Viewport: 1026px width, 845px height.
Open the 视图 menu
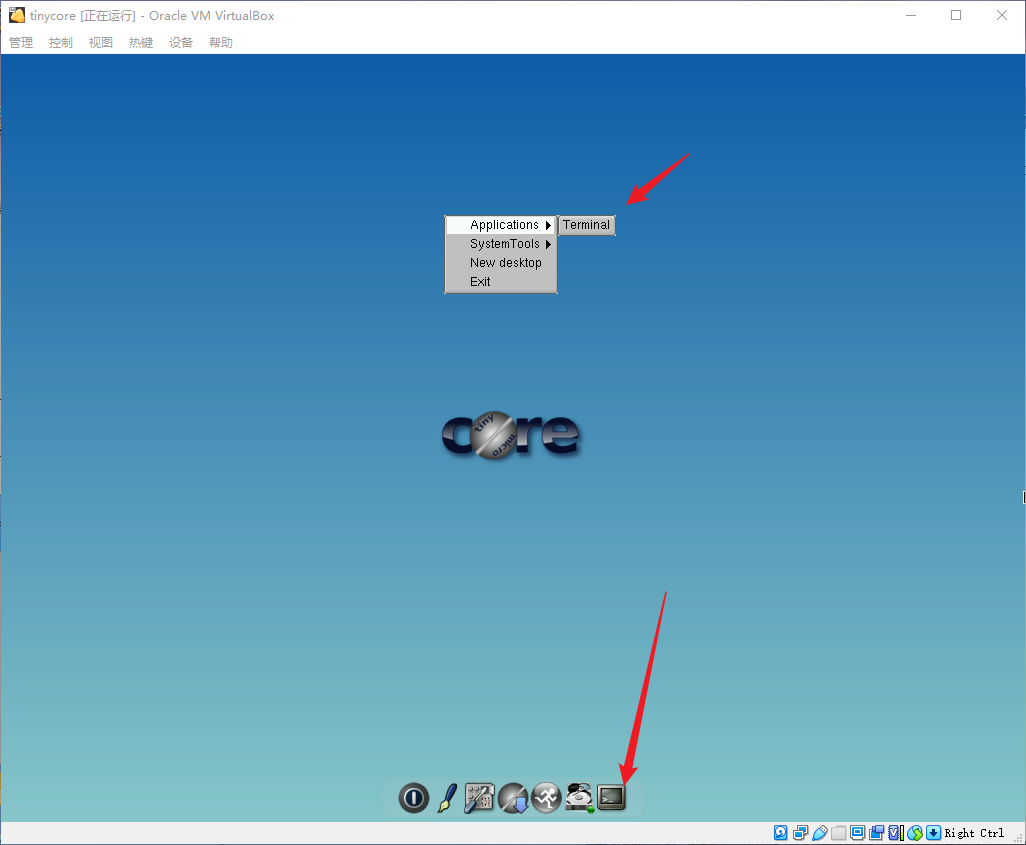[101, 43]
